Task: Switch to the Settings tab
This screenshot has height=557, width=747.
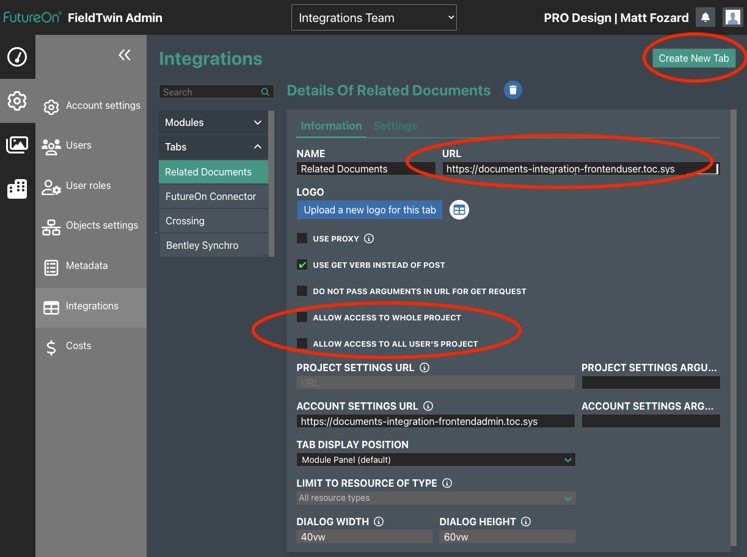Action: (395, 126)
